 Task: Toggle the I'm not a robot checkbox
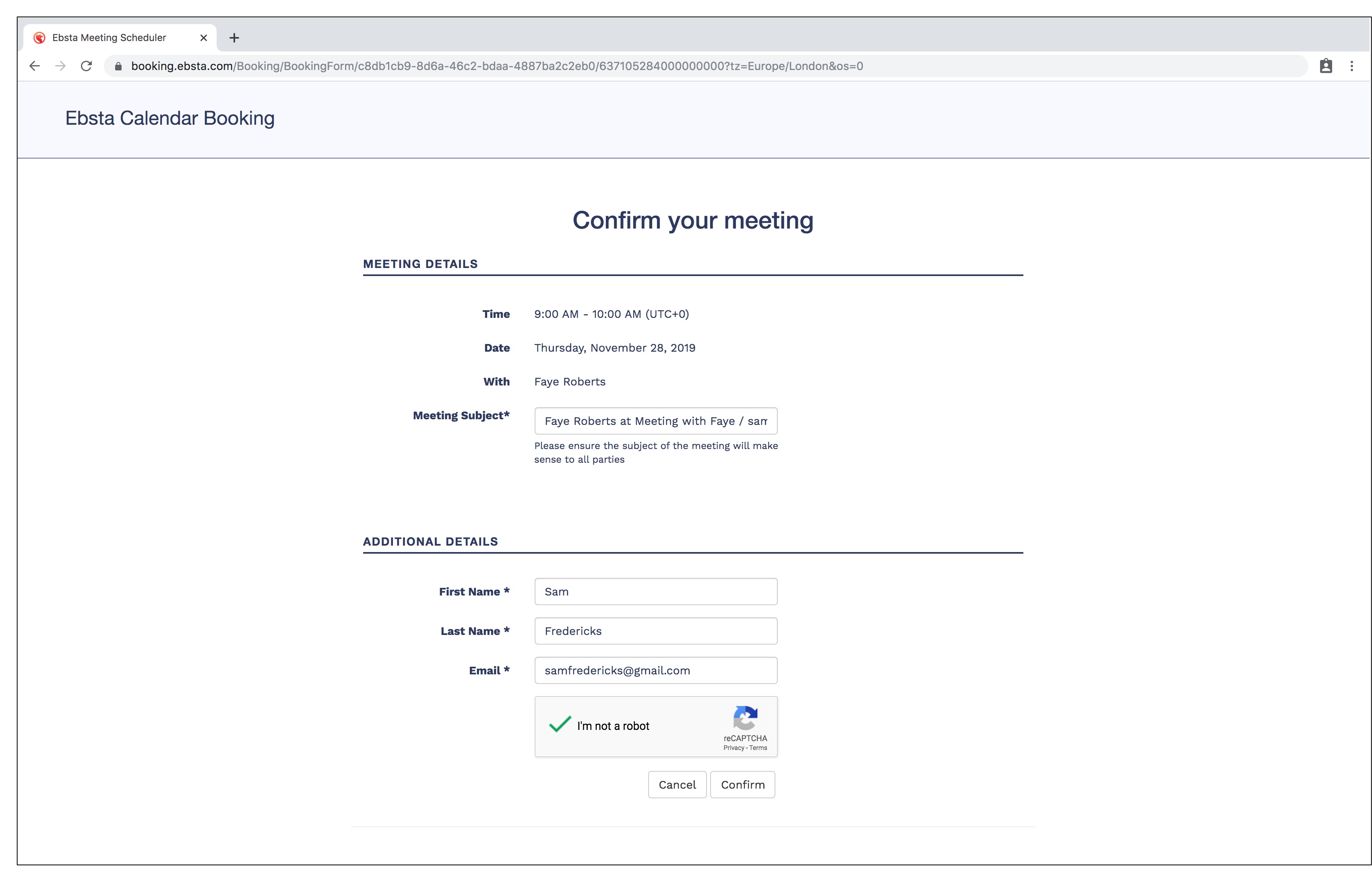(x=560, y=725)
